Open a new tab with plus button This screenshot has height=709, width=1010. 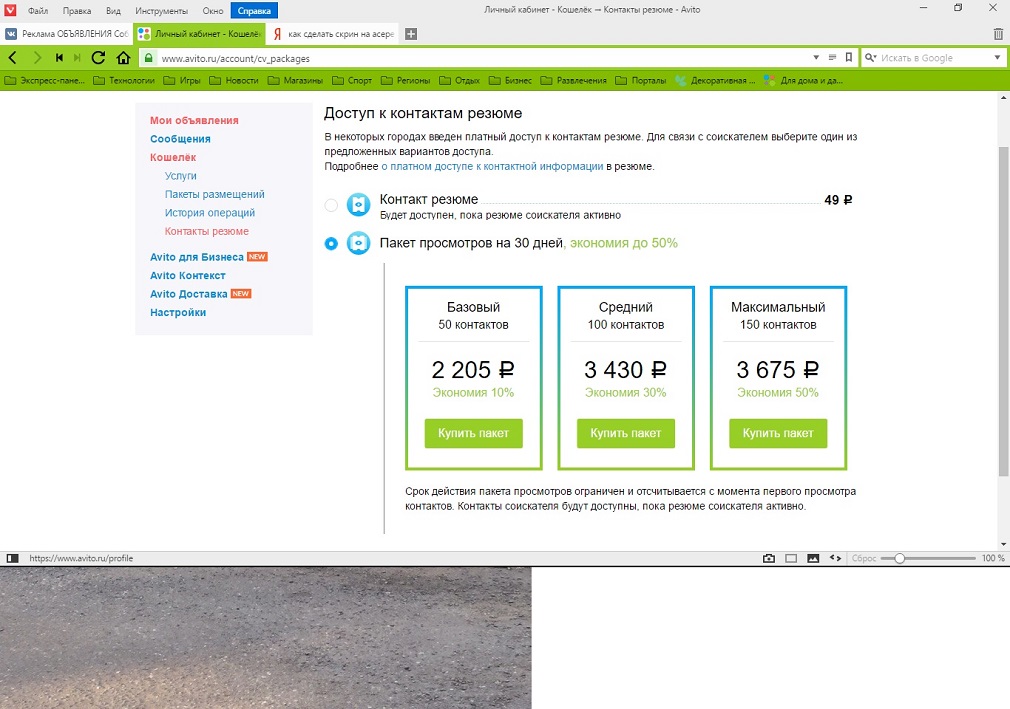point(410,33)
